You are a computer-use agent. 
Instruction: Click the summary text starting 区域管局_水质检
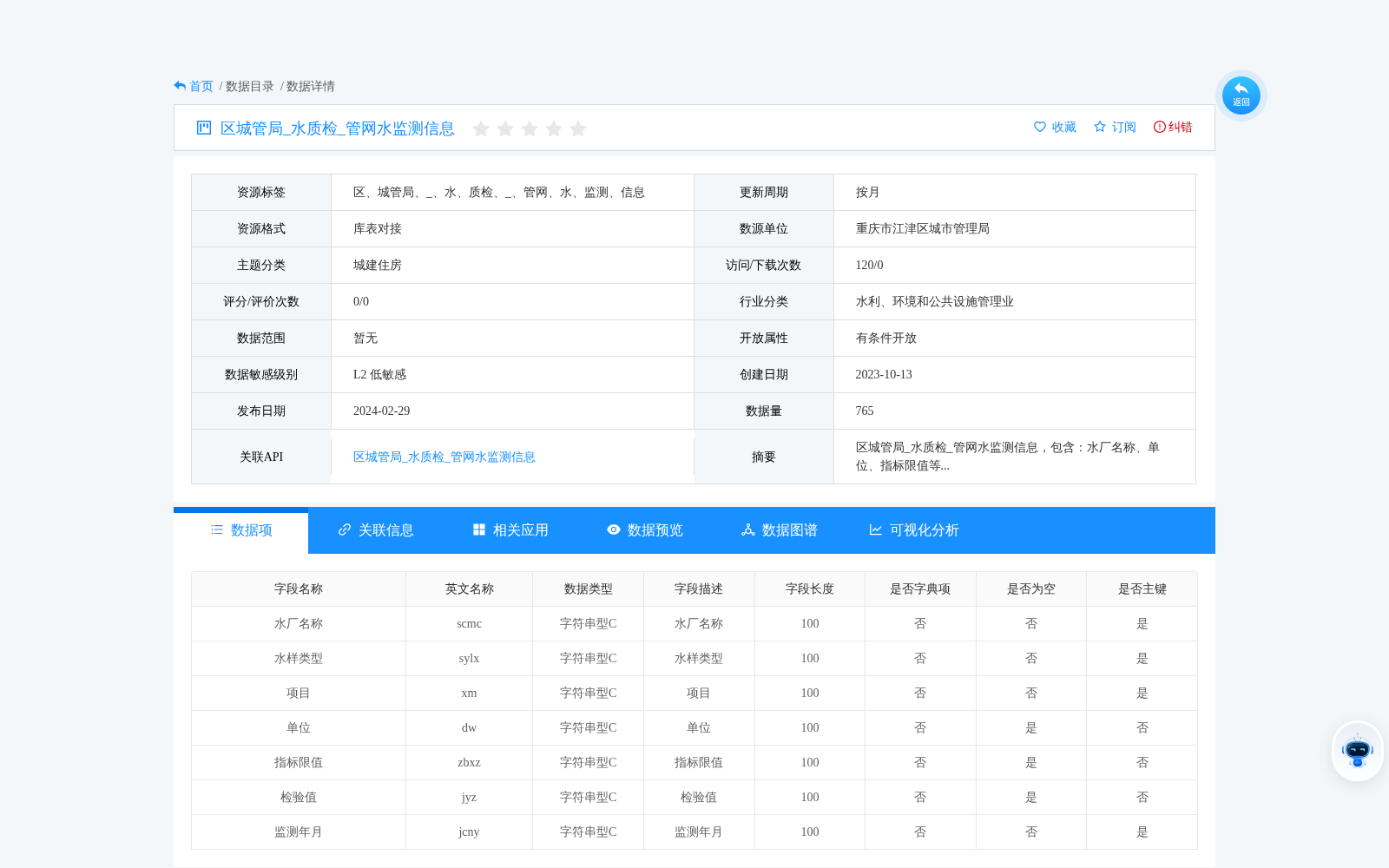coord(1008,457)
